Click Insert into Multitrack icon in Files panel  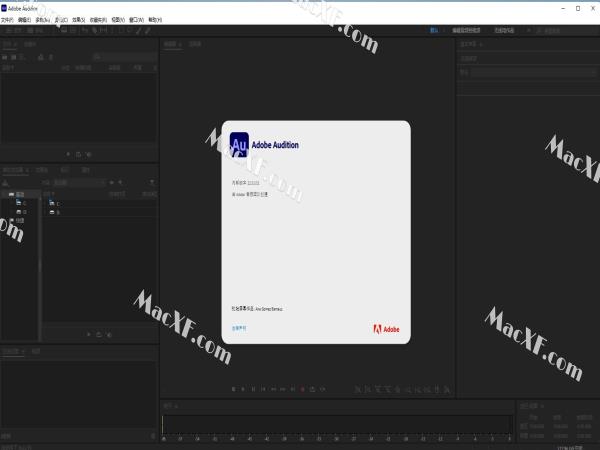(41, 57)
